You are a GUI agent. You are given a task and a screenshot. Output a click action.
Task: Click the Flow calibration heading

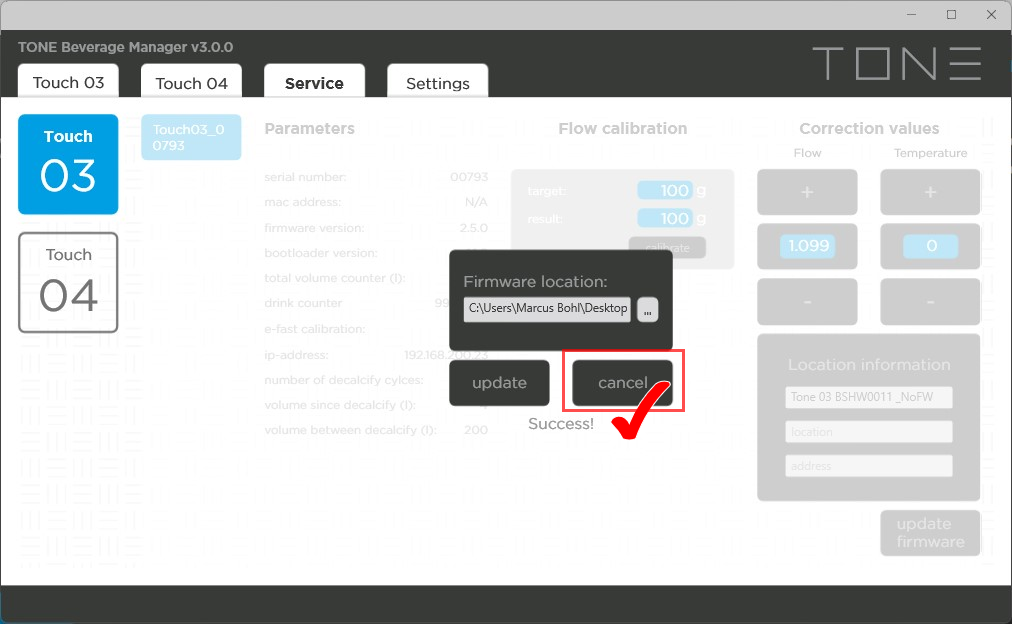[x=623, y=128]
